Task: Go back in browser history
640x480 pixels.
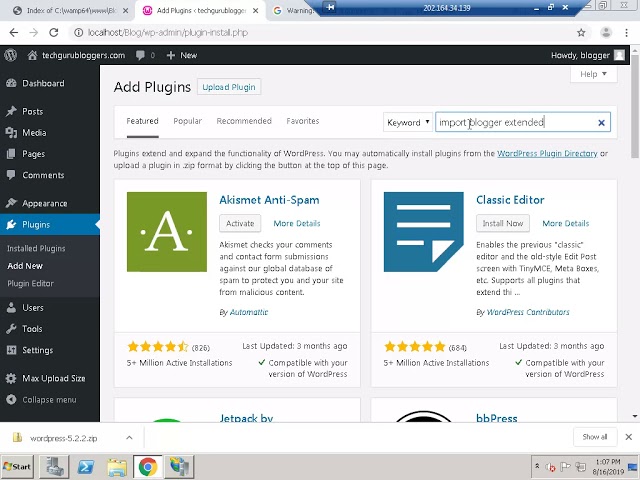Action: [13, 33]
